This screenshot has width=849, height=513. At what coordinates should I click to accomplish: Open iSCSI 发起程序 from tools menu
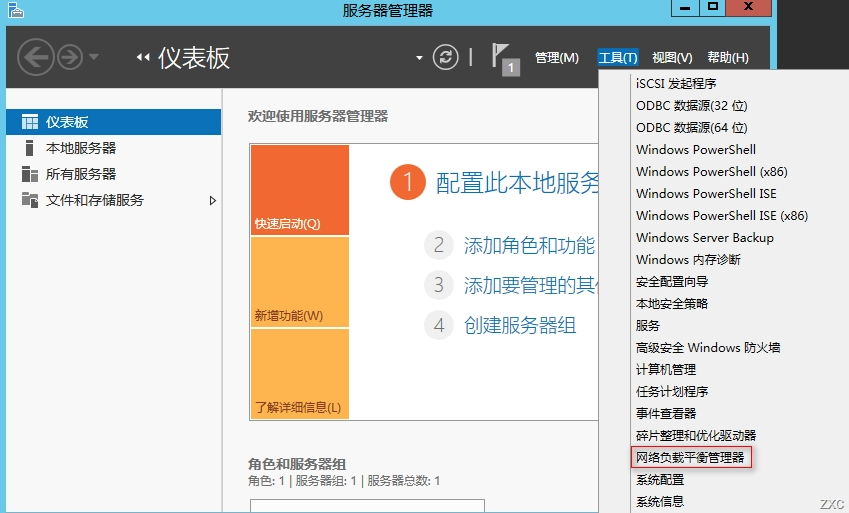[676, 83]
